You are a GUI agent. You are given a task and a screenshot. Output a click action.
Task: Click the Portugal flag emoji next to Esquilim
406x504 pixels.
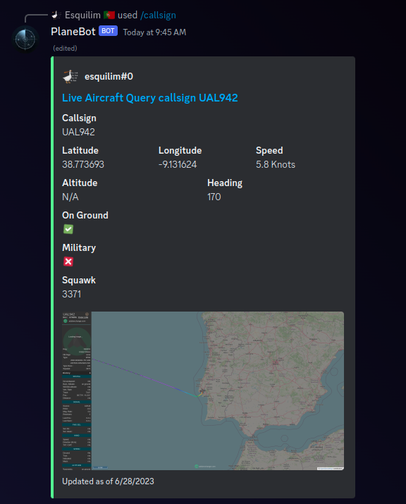click(109, 15)
